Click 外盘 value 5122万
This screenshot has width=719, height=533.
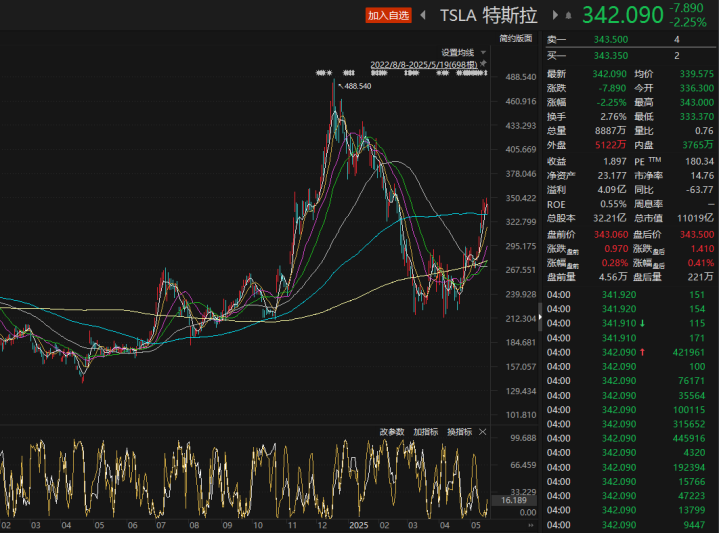[x=610, y=145]
